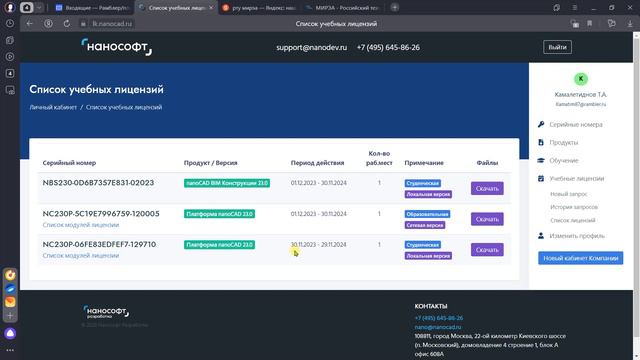Switch to the МИРЭА tab
The height and width of the screenshot is (360, 640).
point(343,8)
